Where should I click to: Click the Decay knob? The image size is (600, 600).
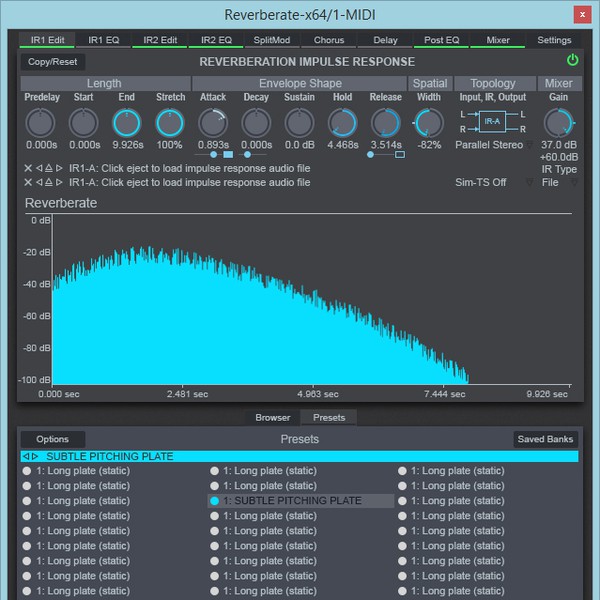256,123
